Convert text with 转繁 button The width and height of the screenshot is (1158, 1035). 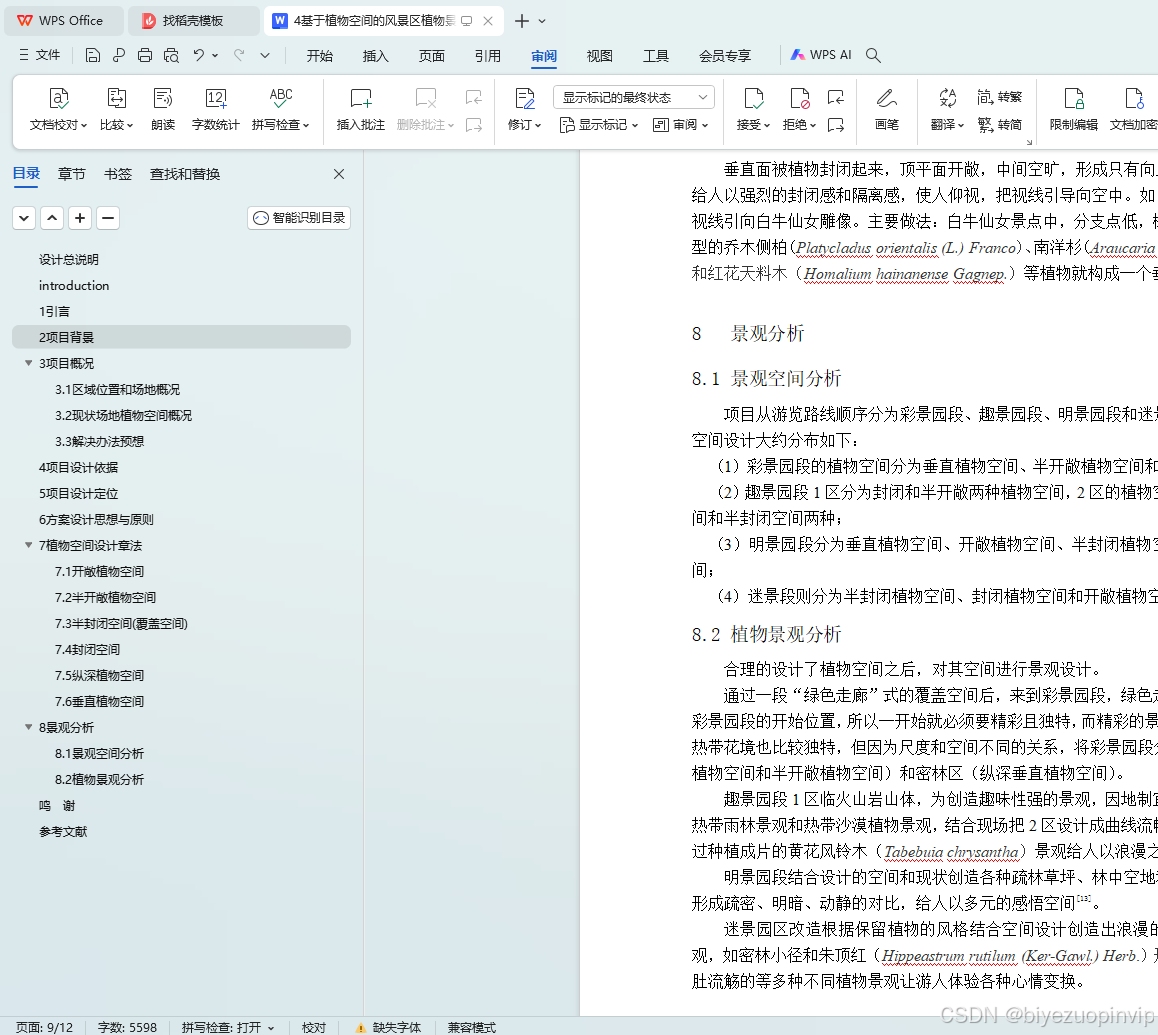tap(999, 97)
